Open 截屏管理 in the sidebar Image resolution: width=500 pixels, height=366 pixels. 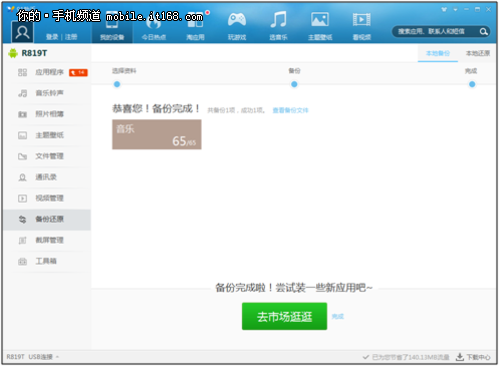[x=47, y=240]
